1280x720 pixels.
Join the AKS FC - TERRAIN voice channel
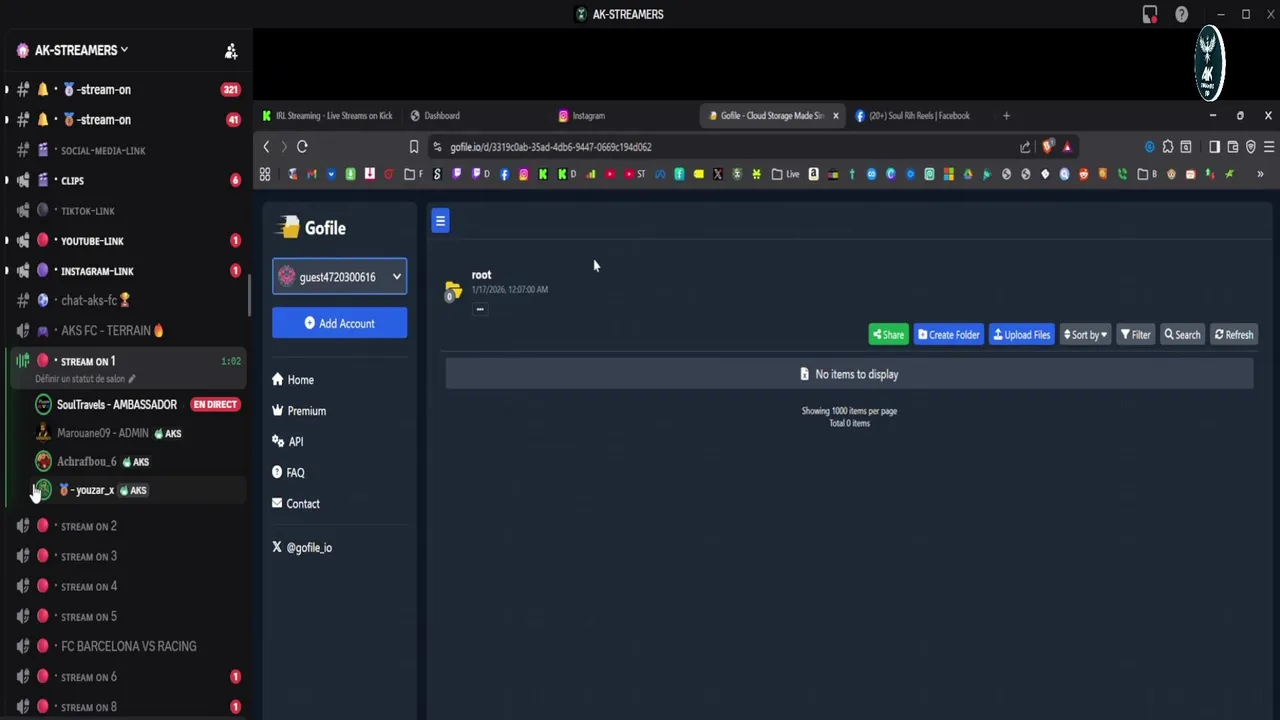126,331
